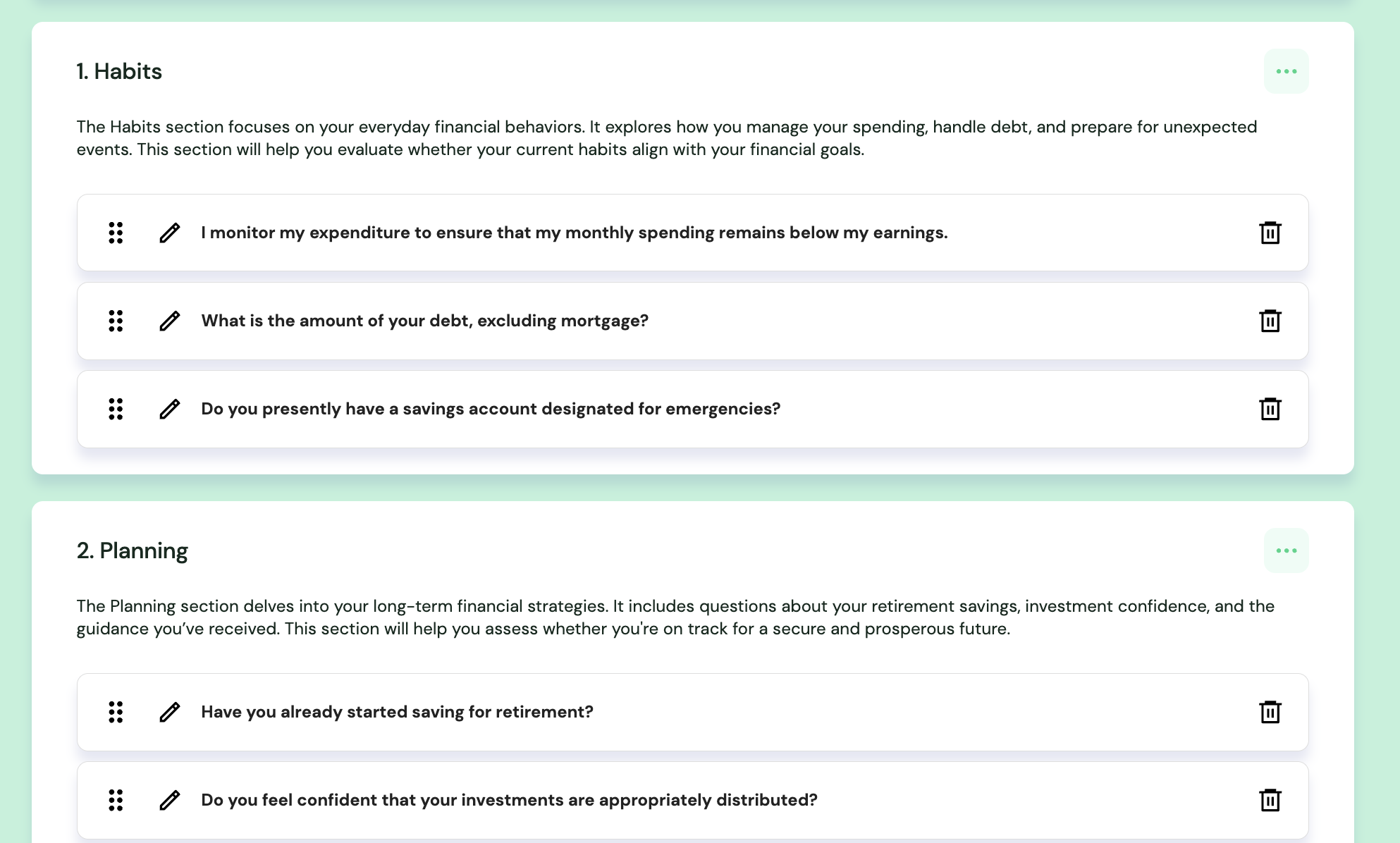Delete the debt amount question
The height and width of the screenshot is (843, 1400).
click(x=1270, y=321)
